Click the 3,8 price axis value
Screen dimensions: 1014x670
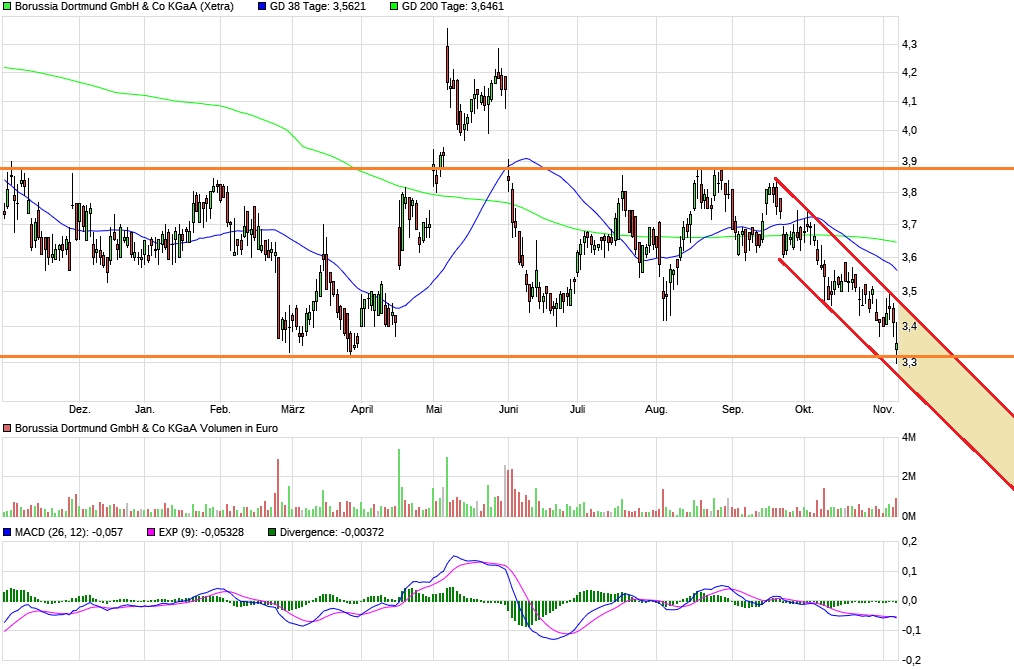pos(909,192)
